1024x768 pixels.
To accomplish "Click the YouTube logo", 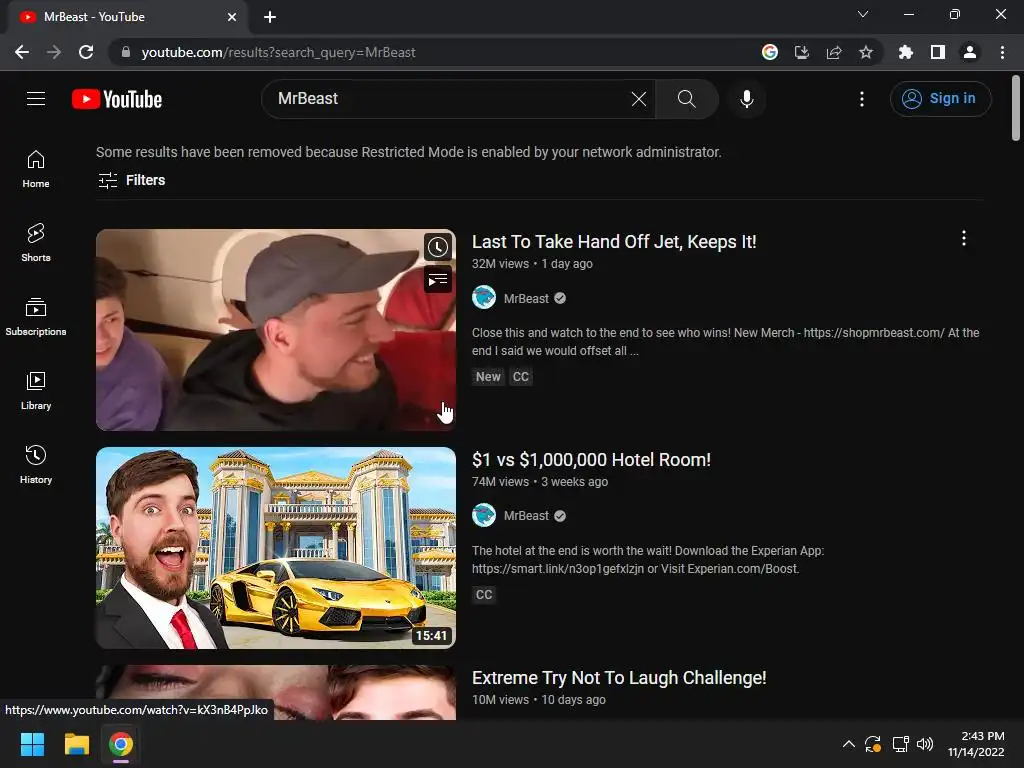I will click(x=117, y=99).
